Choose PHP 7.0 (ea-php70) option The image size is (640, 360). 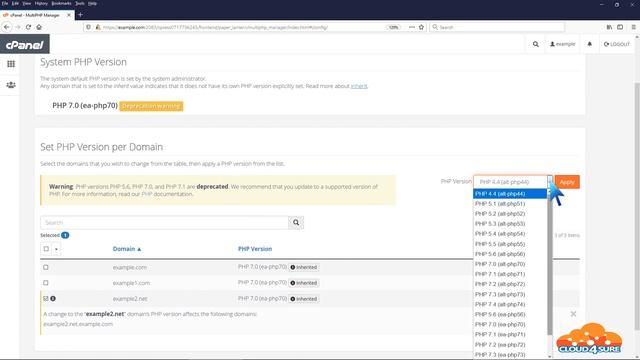(x=510, y=324)
